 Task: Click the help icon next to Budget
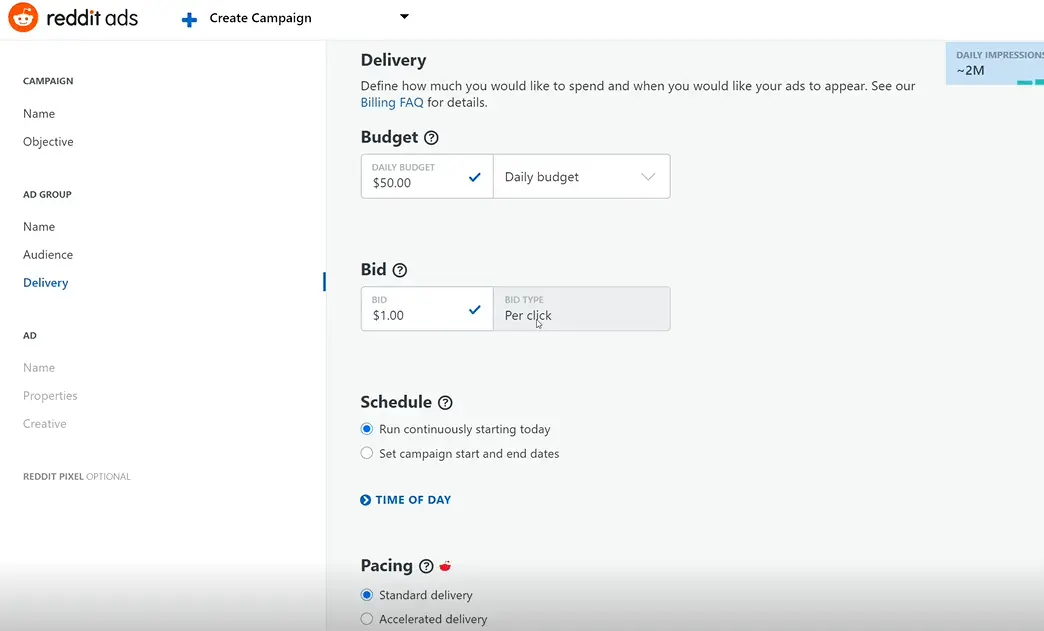431,138
